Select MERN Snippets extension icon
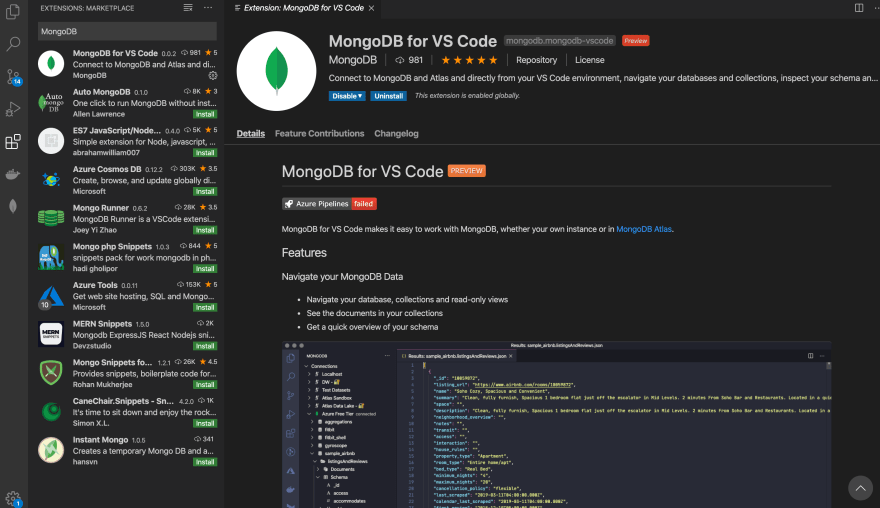The width and height of the screenshot is (880, 508). coord(51,335)
